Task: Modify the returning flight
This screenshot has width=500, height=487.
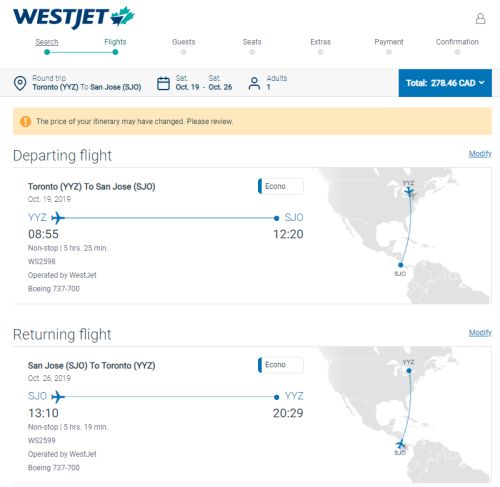Action: click(x=480, y=333)
